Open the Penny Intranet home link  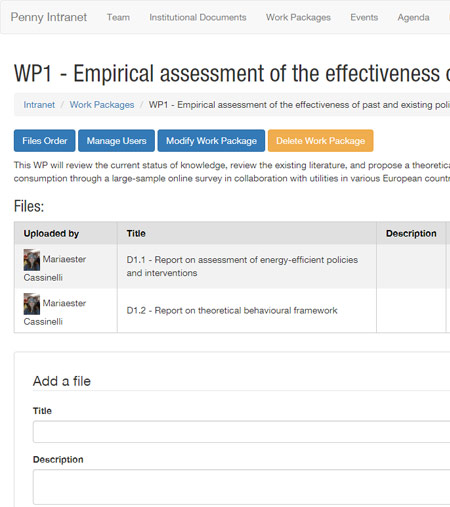click(49, 17)
